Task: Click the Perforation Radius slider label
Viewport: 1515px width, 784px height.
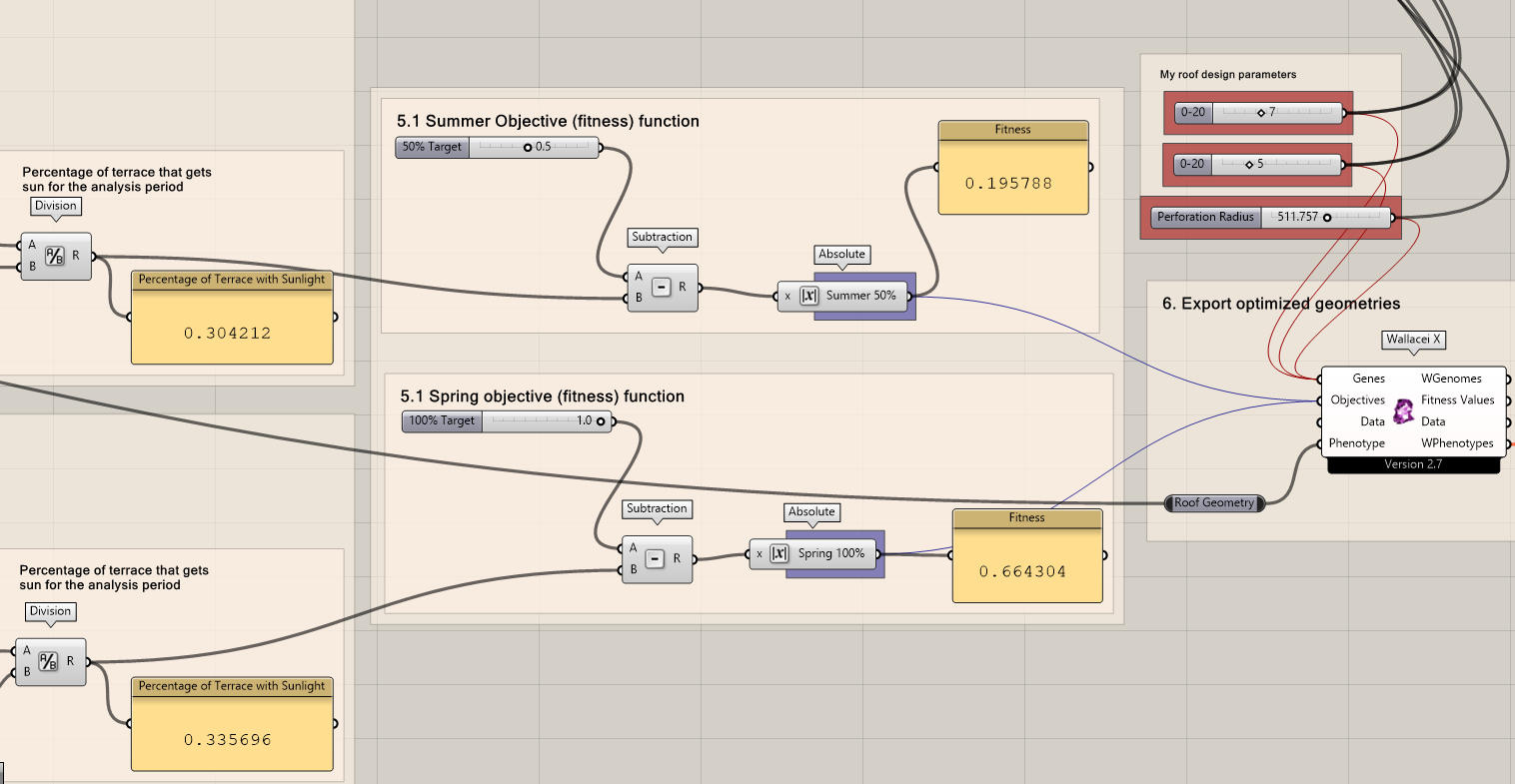Action: pos(1205,217)
